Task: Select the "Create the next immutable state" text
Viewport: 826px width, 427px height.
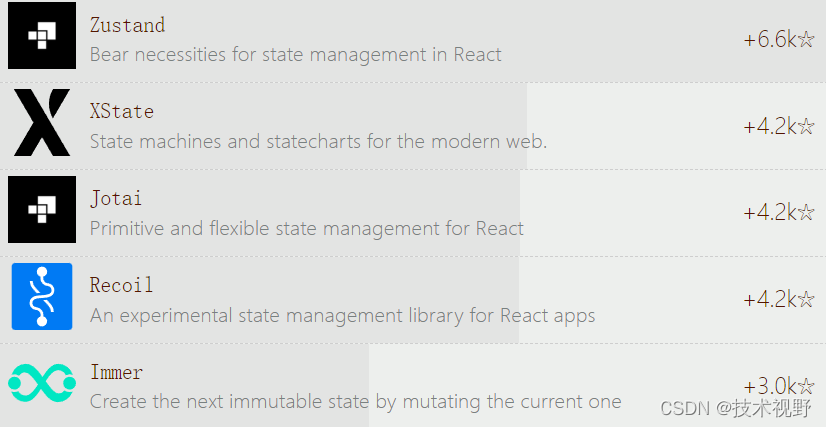Action: click(x=356, y=402)
